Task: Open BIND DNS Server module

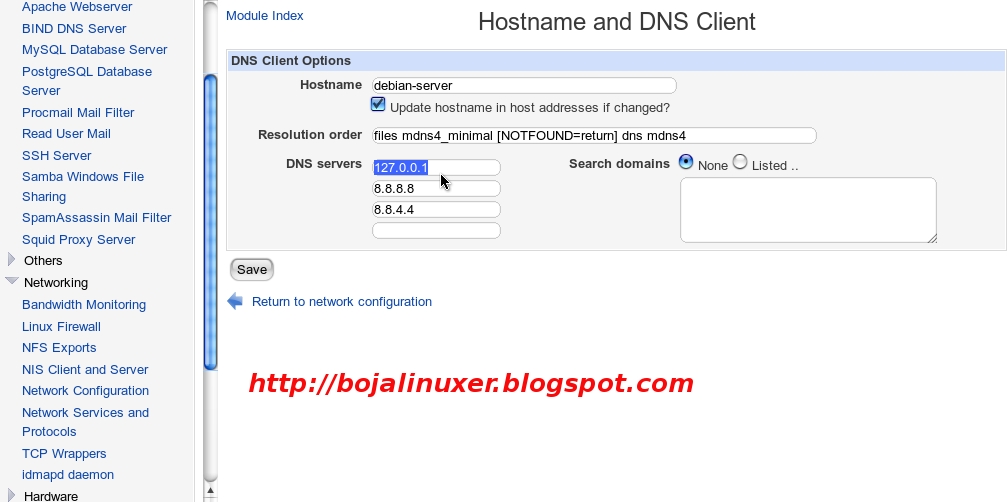Action: click(x=74, y=28)
